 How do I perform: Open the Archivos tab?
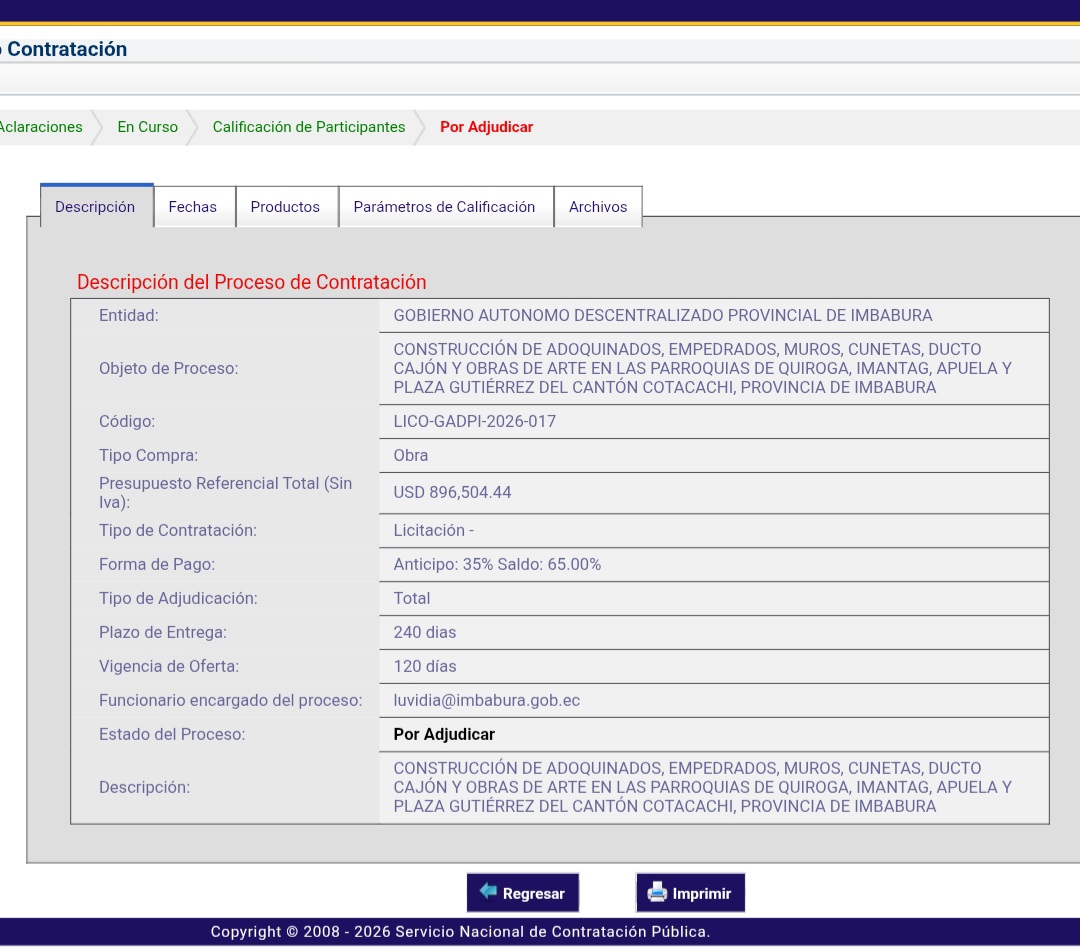(598, 207)
